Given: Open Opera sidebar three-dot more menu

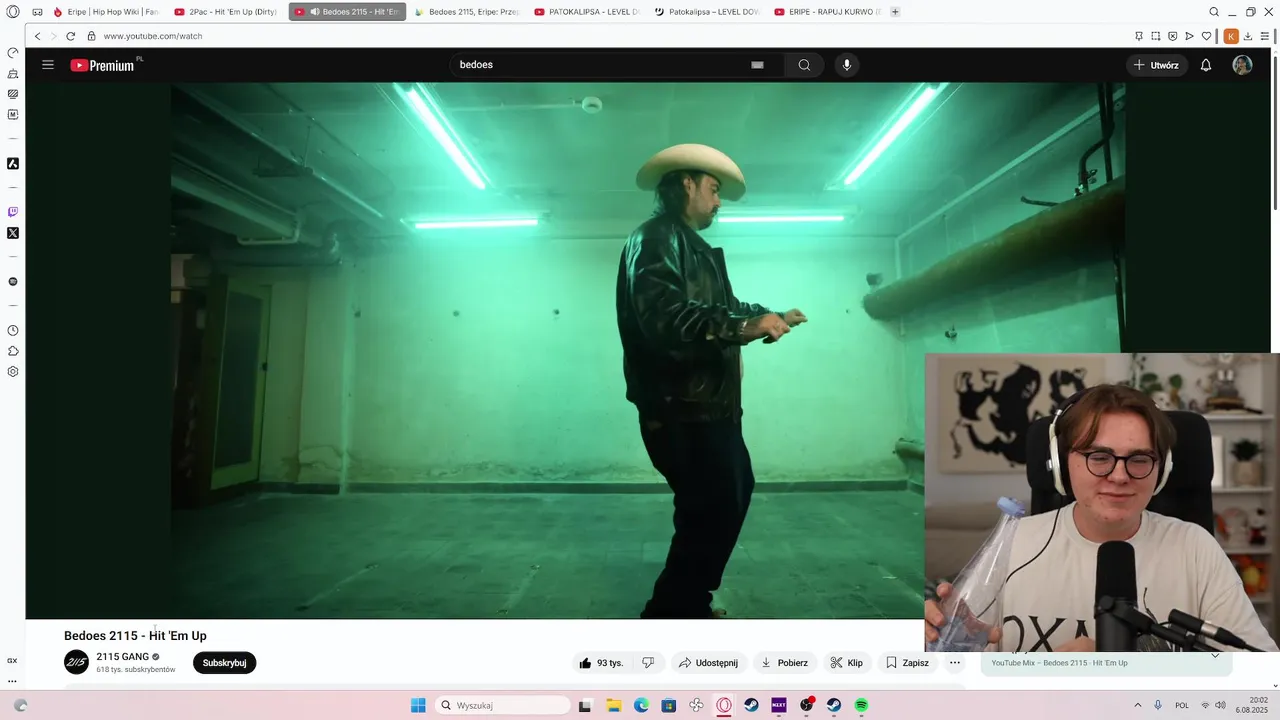Looking at the screenshot, I should coord(13,682).
